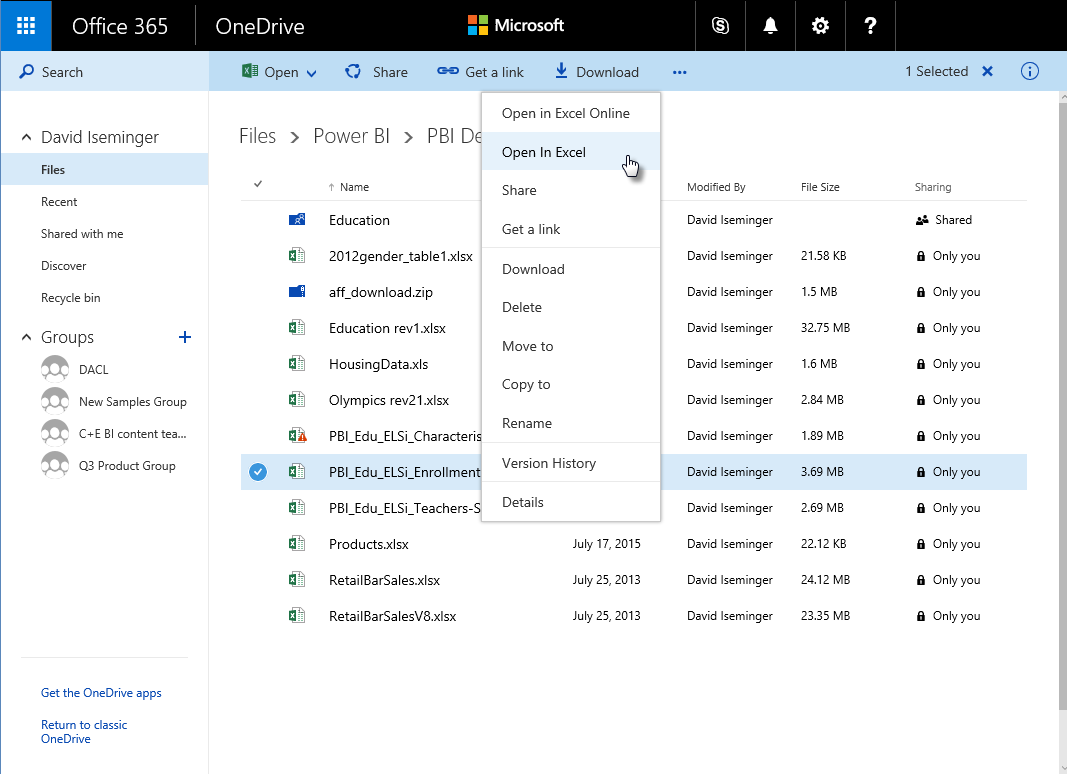This screenshot has width=1067, height=774.
Task: Select Delete in the context menu
Action: coord(571,308)
